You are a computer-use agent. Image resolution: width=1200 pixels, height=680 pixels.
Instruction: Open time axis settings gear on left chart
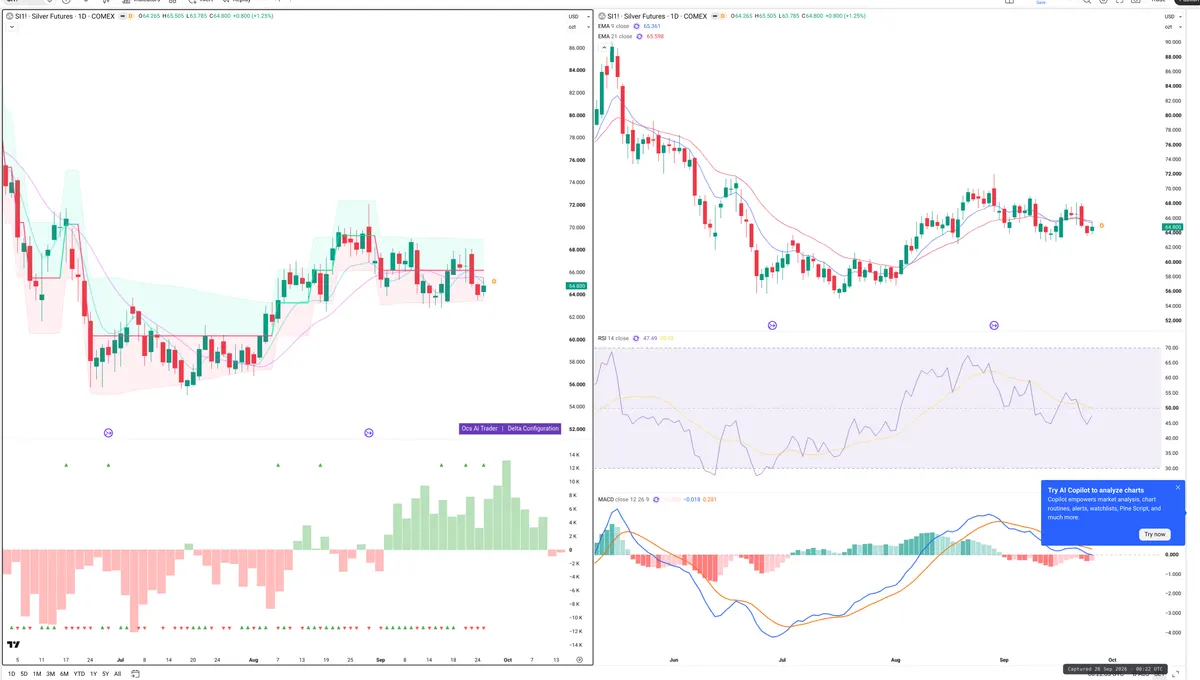click(x=579, y=660)
